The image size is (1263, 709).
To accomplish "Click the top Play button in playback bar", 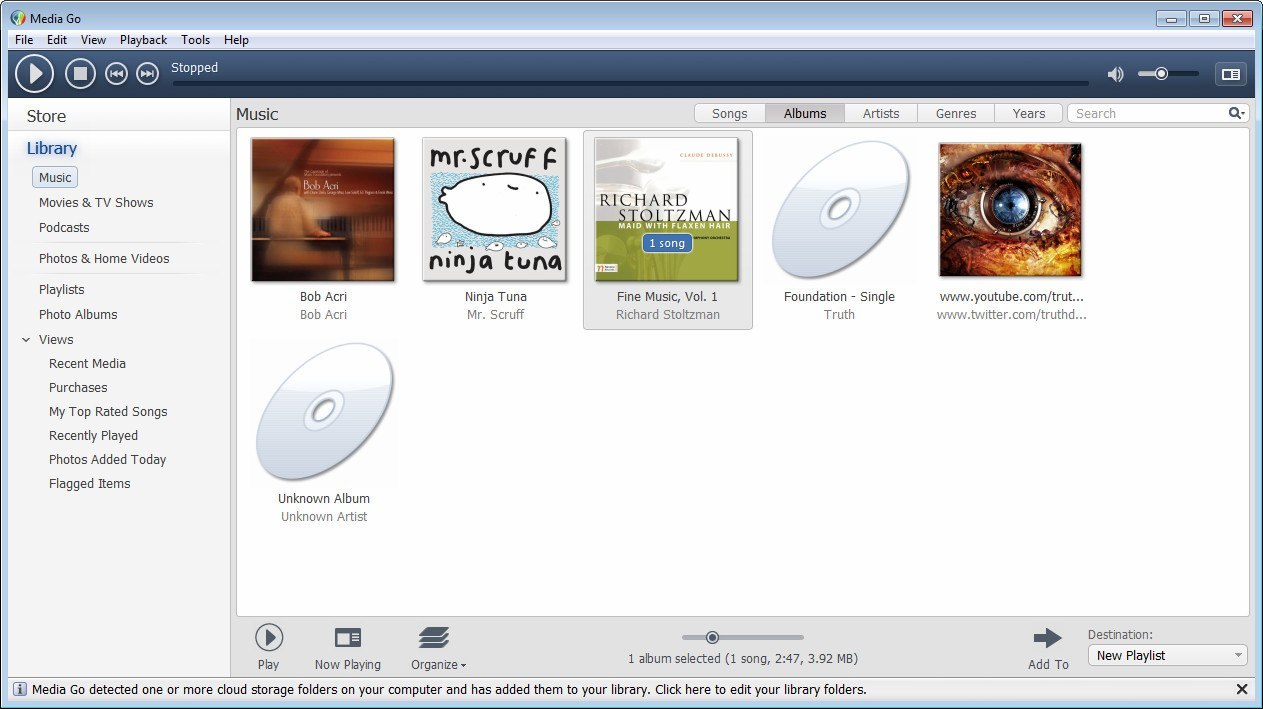I will 34,73.
